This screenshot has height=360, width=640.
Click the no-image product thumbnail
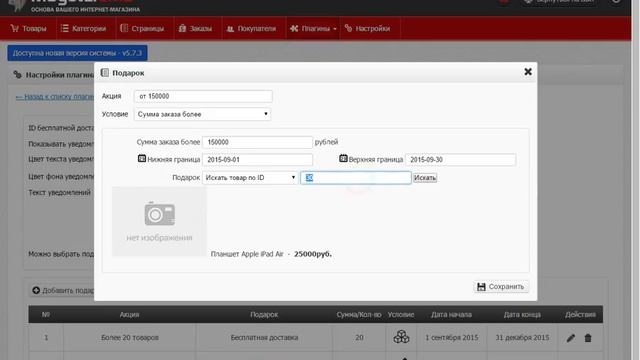coord(159,222)
